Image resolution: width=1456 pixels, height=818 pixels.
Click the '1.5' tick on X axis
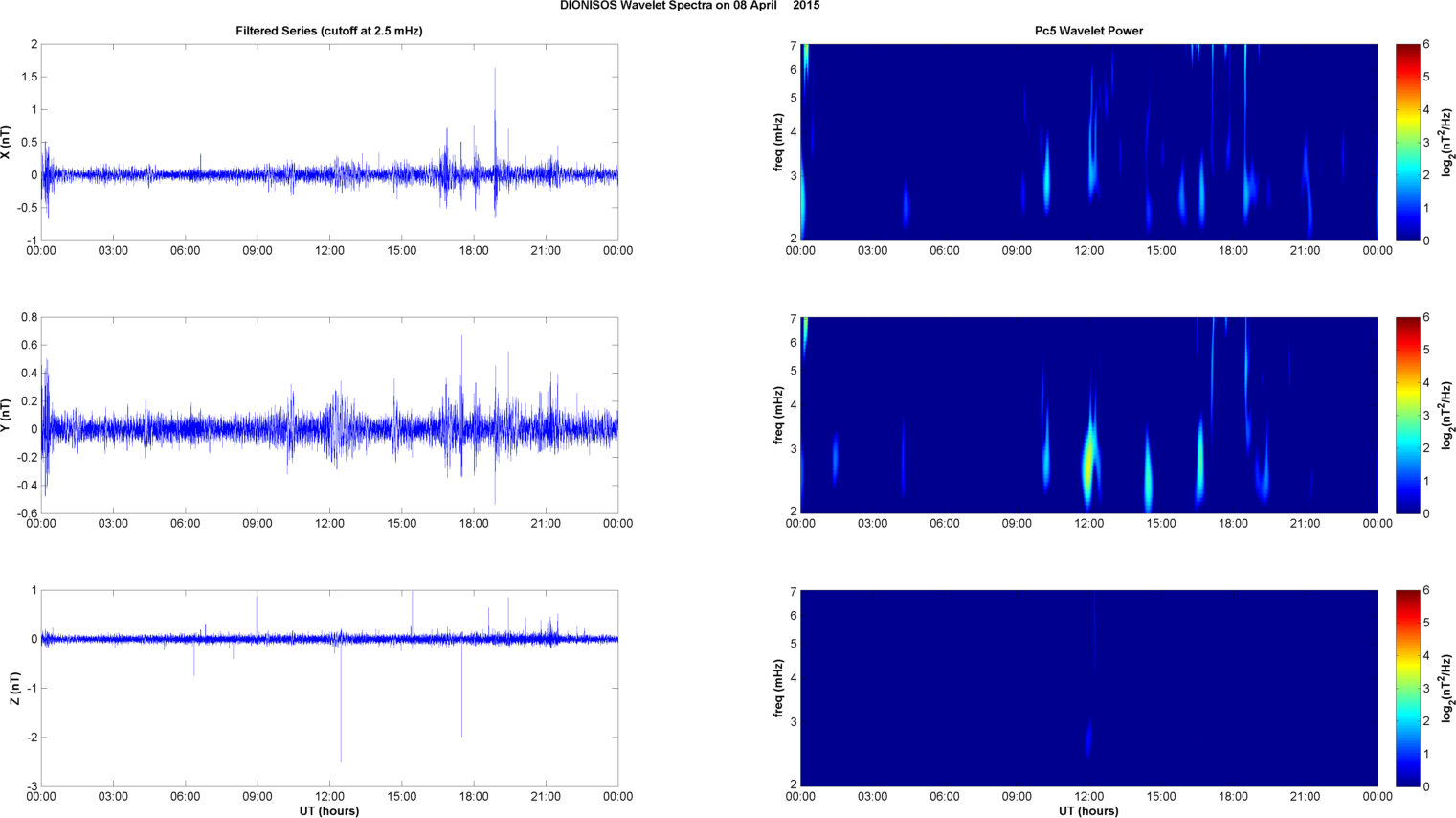click(x=29, y=77)
